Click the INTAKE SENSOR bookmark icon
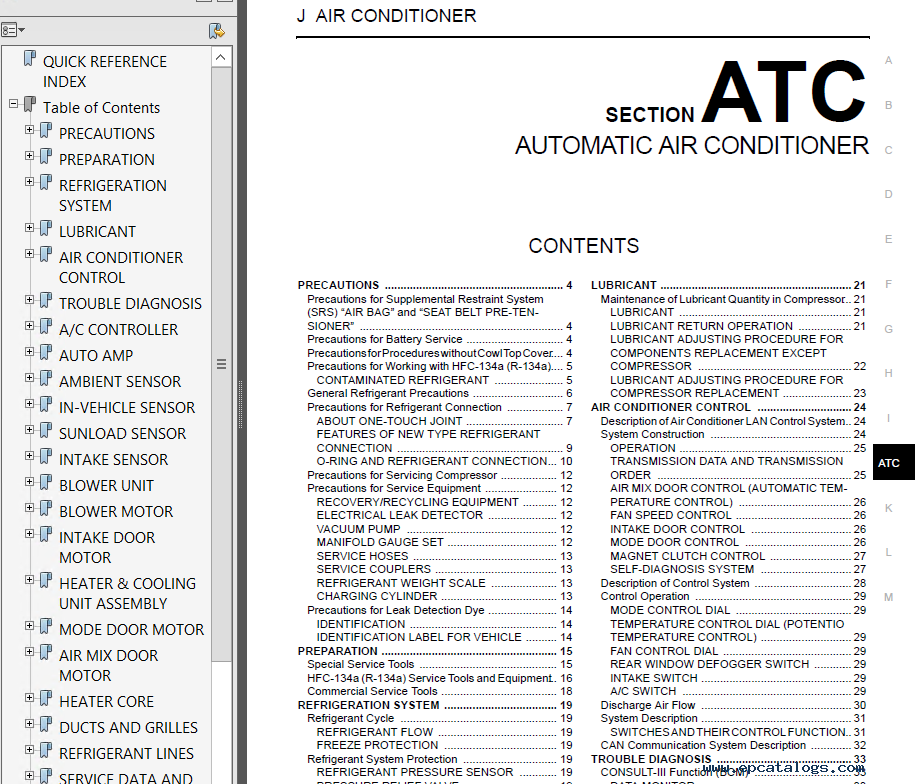The width and height of the screenshot is (915, 784). pos(46,456)
